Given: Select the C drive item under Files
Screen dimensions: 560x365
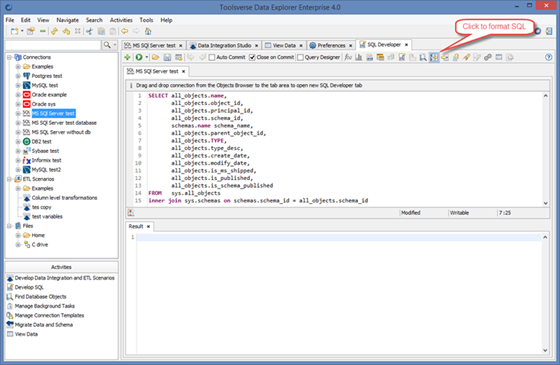Looking at the screenshot, I should pyautogui.click(x=40, y=245).
